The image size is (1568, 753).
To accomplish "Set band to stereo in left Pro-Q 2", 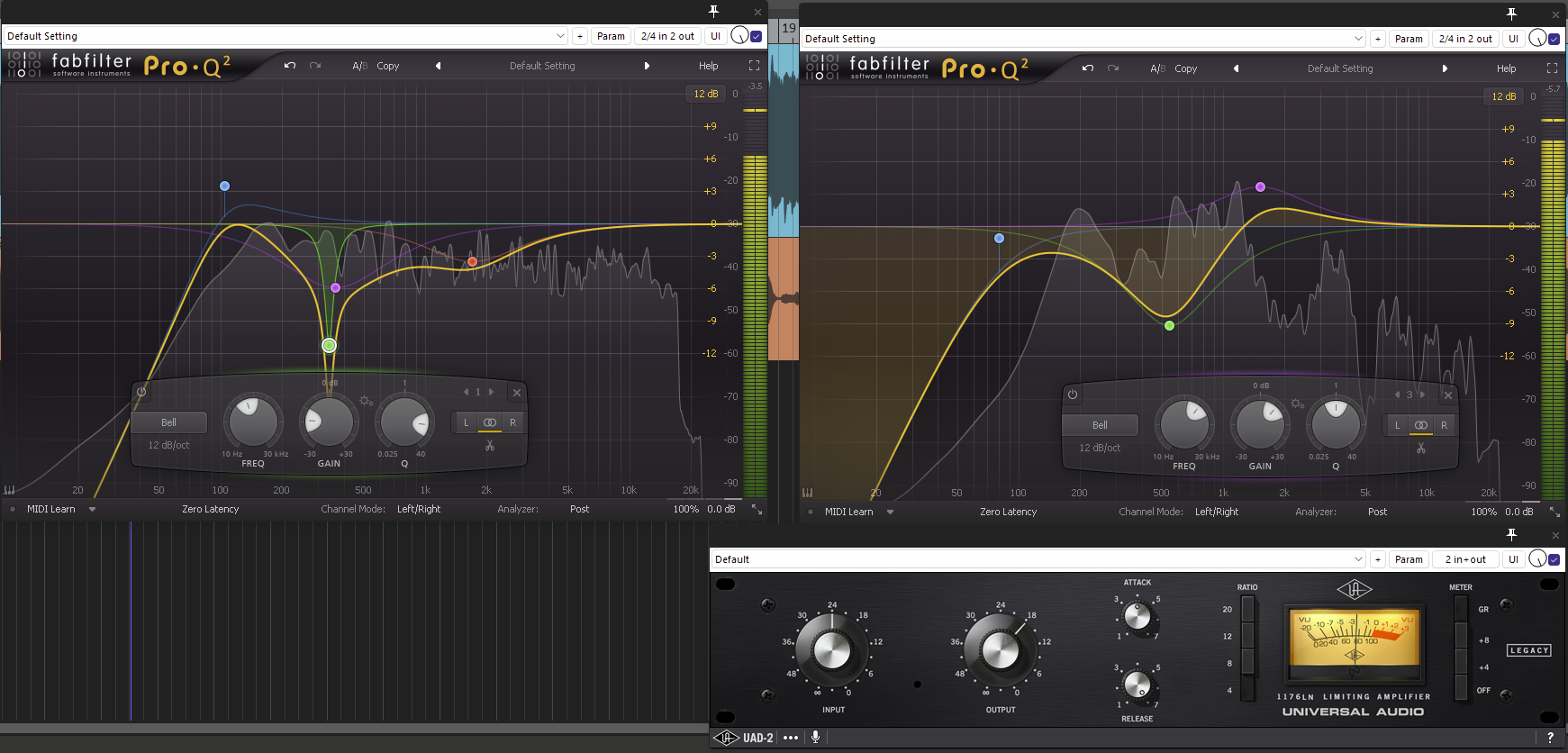I will (x=489, y=422).
